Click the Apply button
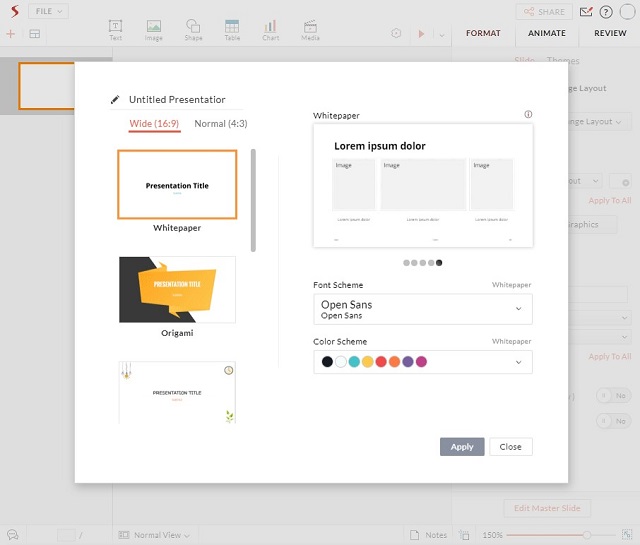 coord(462,447)
